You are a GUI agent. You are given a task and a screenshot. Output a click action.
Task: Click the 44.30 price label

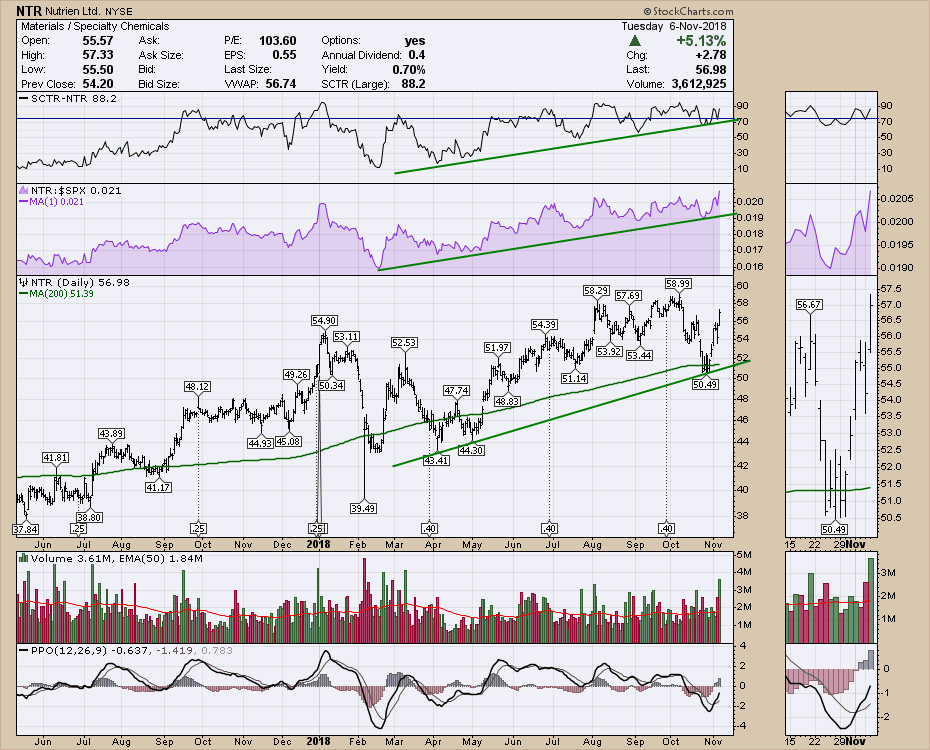472,450
